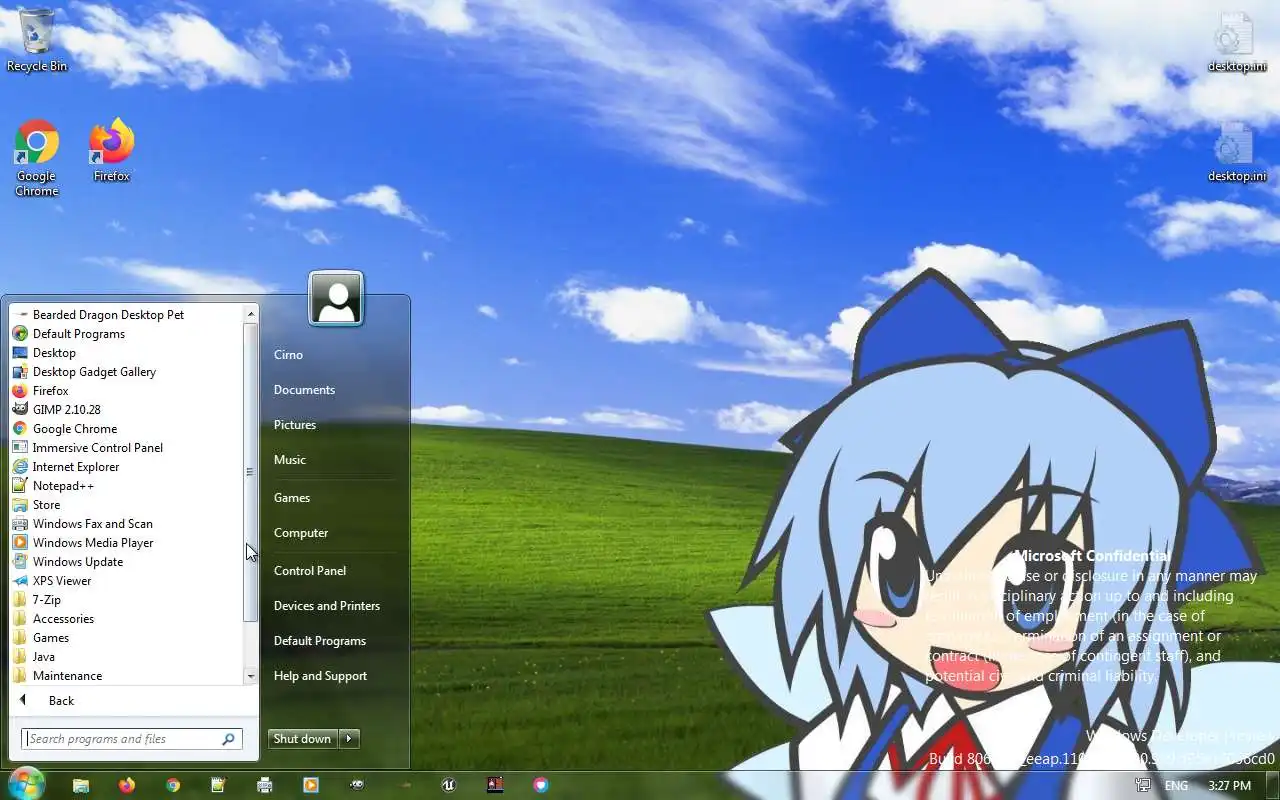Open Desktop Gadget Gallery
Viewport: 1280px width, 800px height.
click(126, 372)
